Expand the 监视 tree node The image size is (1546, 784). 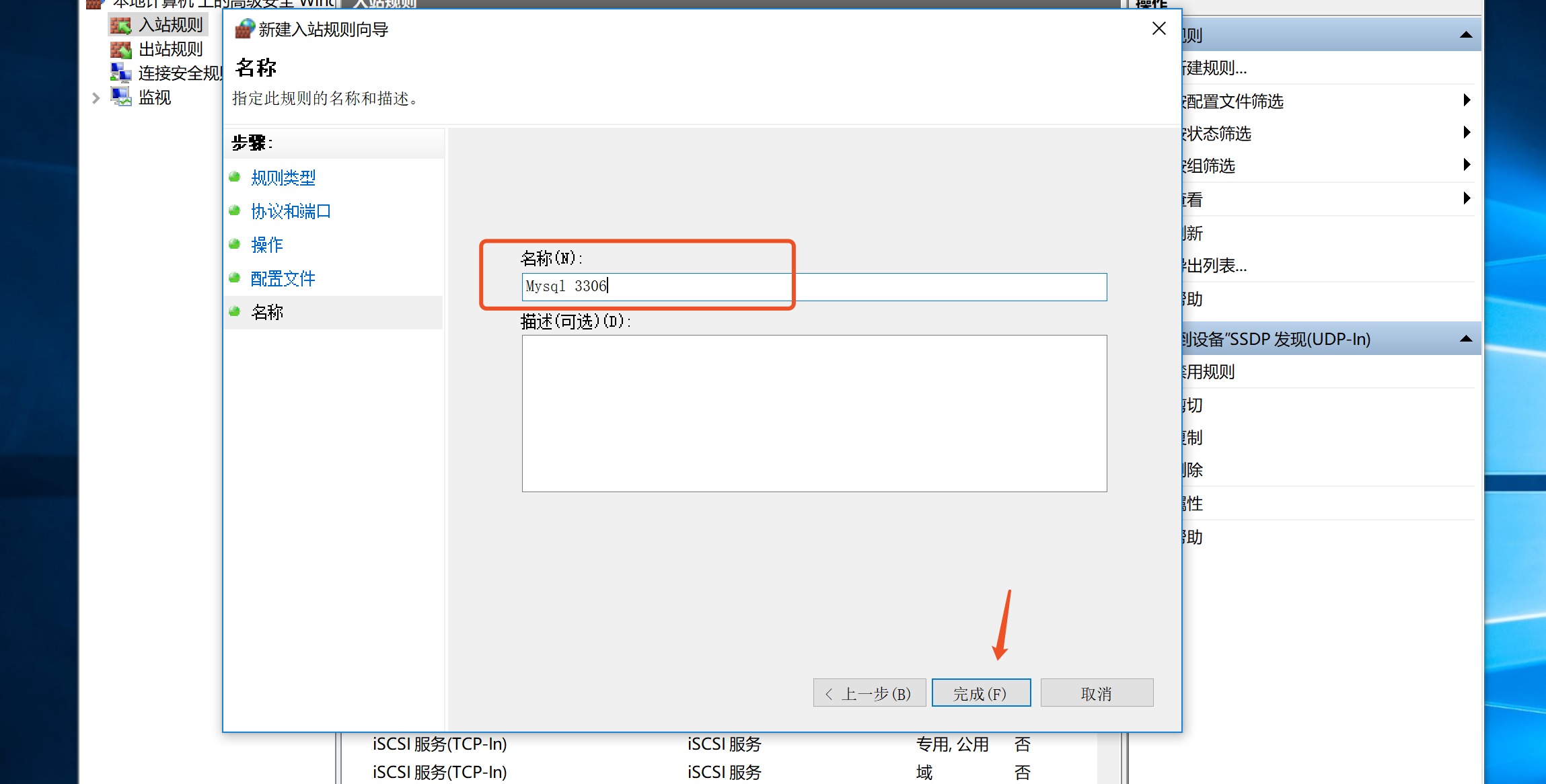pos(96,98)
